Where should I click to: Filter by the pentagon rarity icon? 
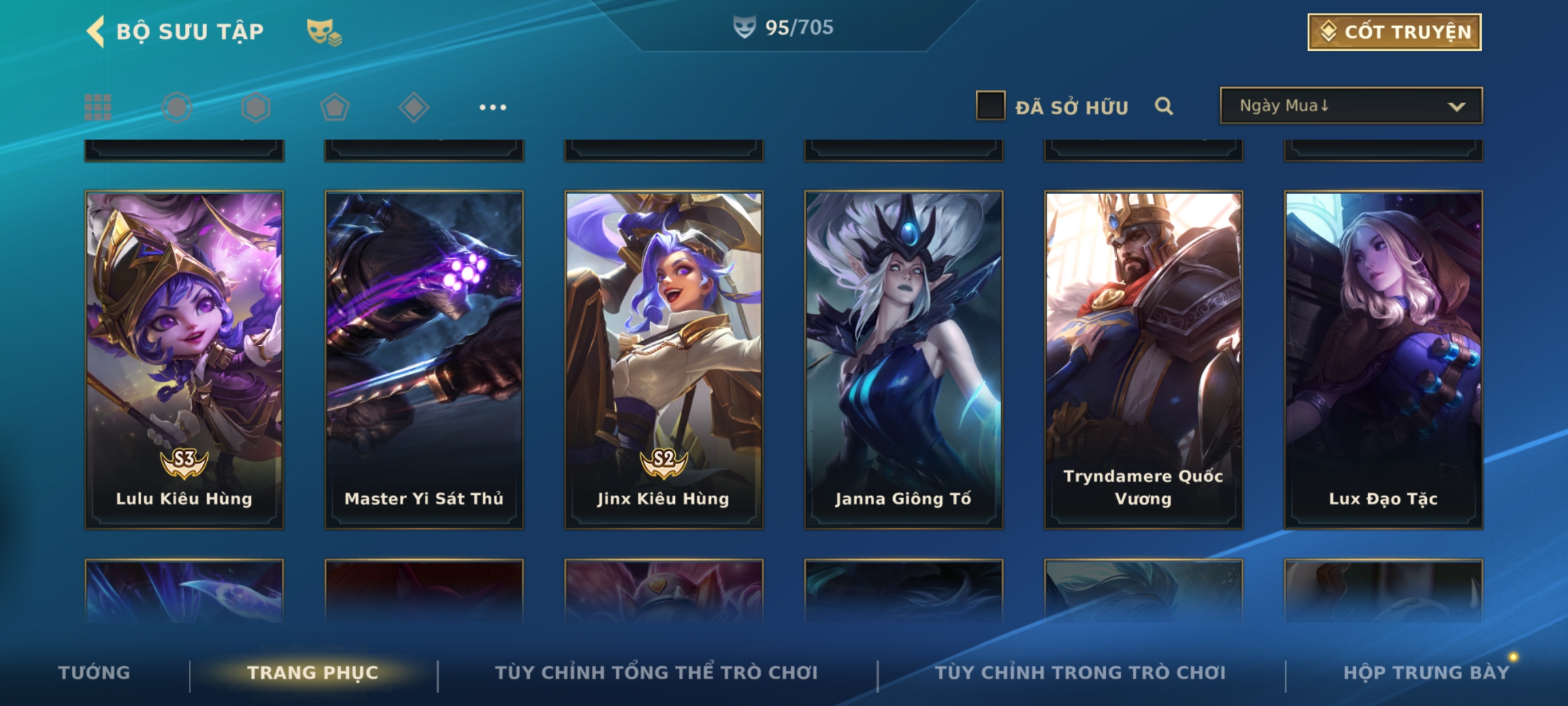pos(335,107)
